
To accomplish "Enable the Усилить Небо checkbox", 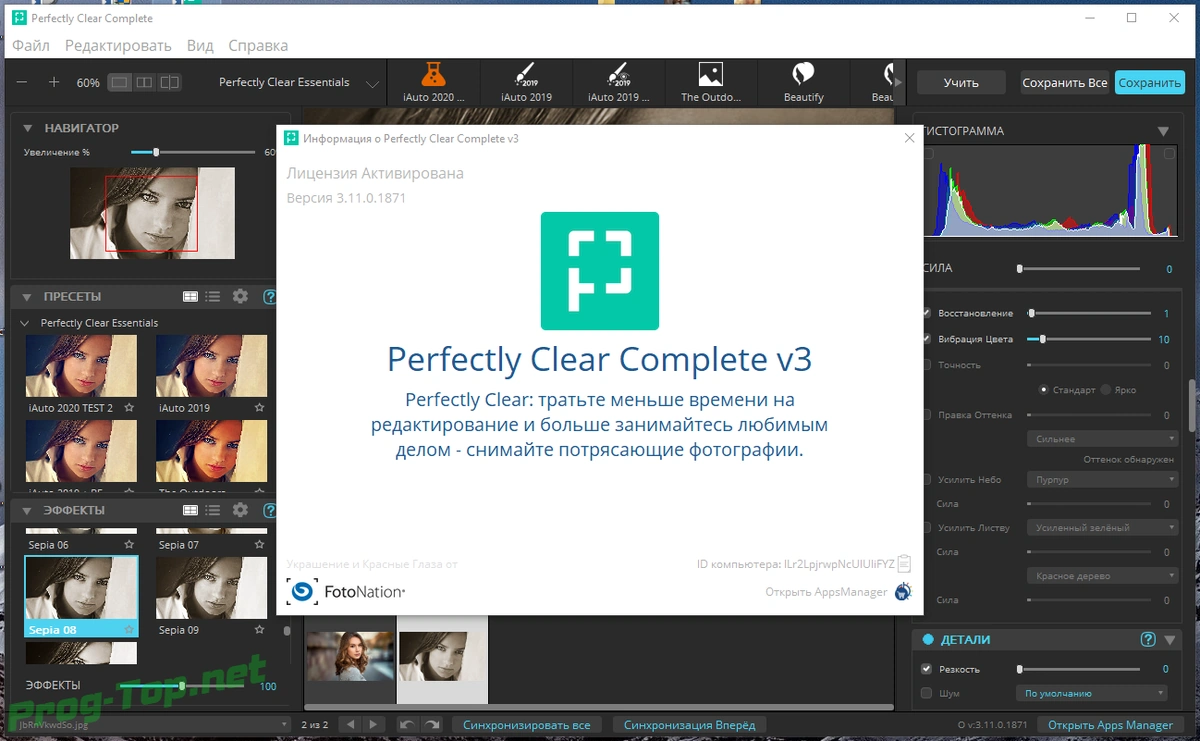I will (x=926, y=480).
